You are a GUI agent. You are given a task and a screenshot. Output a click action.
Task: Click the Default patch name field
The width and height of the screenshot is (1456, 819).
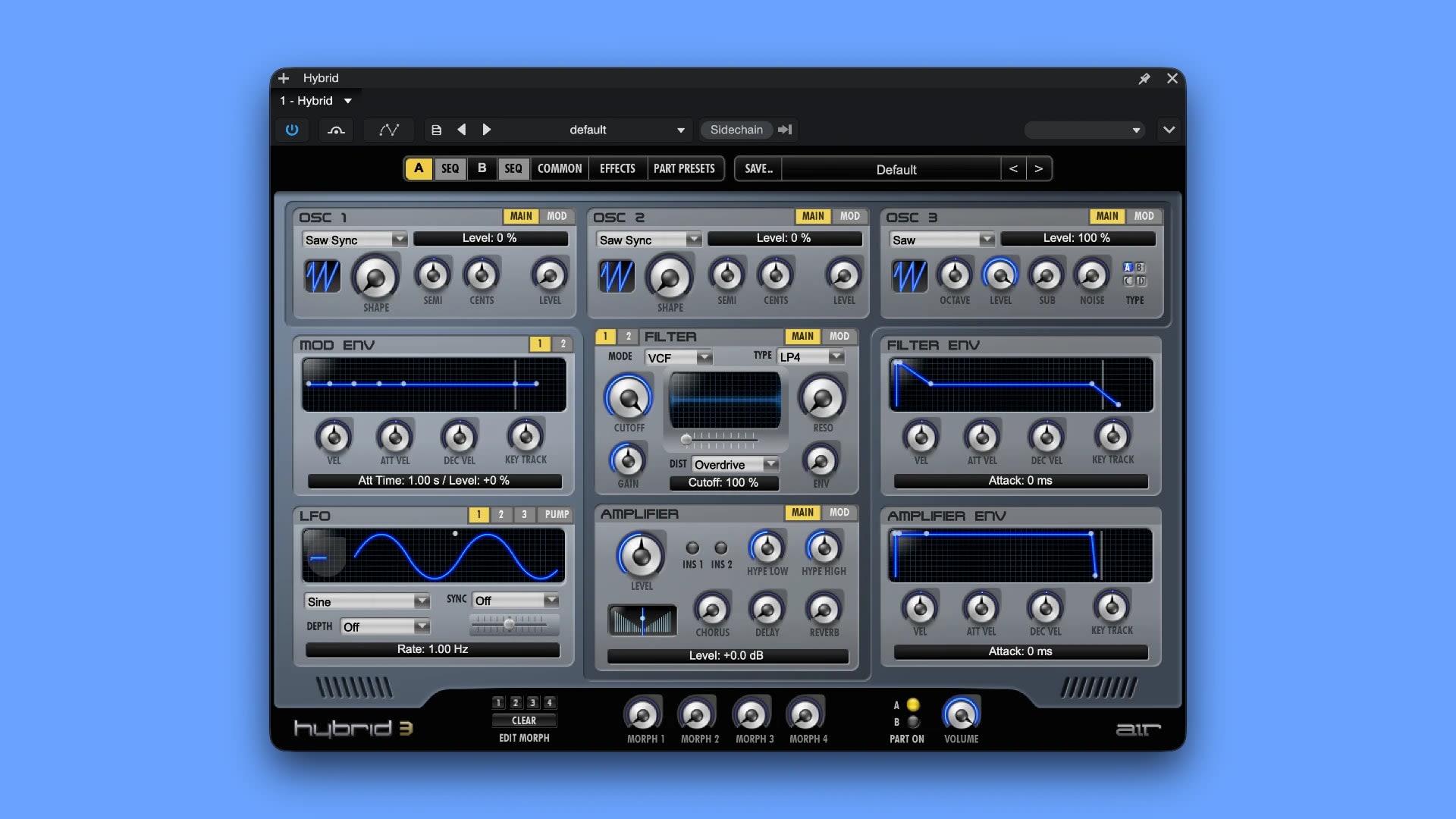(892, 168)
